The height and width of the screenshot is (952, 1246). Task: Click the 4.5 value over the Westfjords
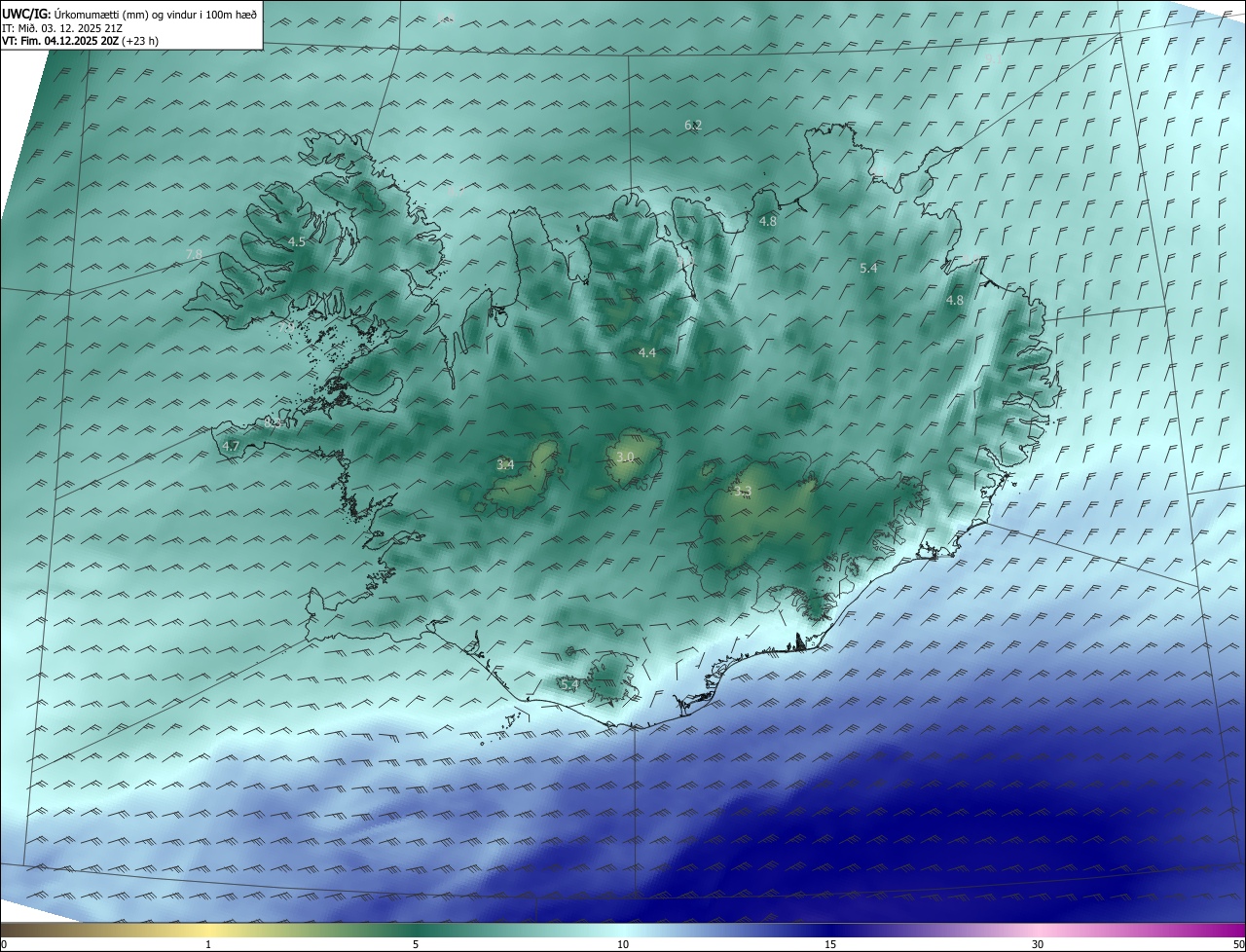point(297,241)
